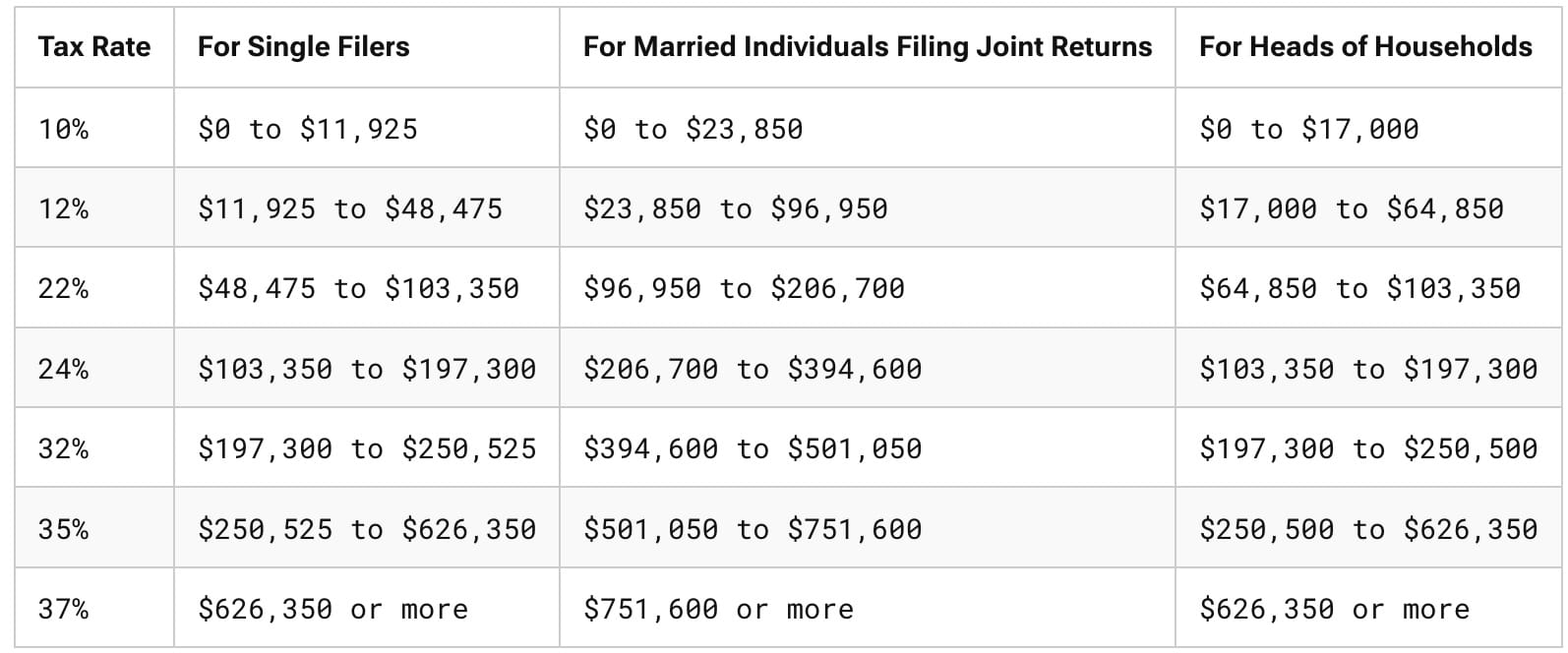Screen dimensions: 1568x653
Task: Click the $48,475 to $103,350 cell
Action: coord(358,288)
